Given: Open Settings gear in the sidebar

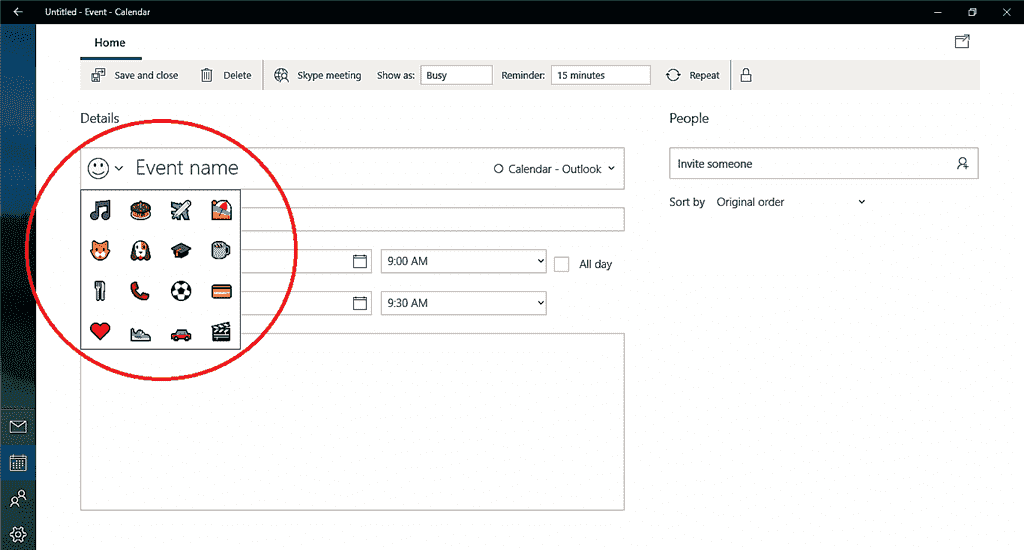Looking at the screenshot, I should [18, 534].
